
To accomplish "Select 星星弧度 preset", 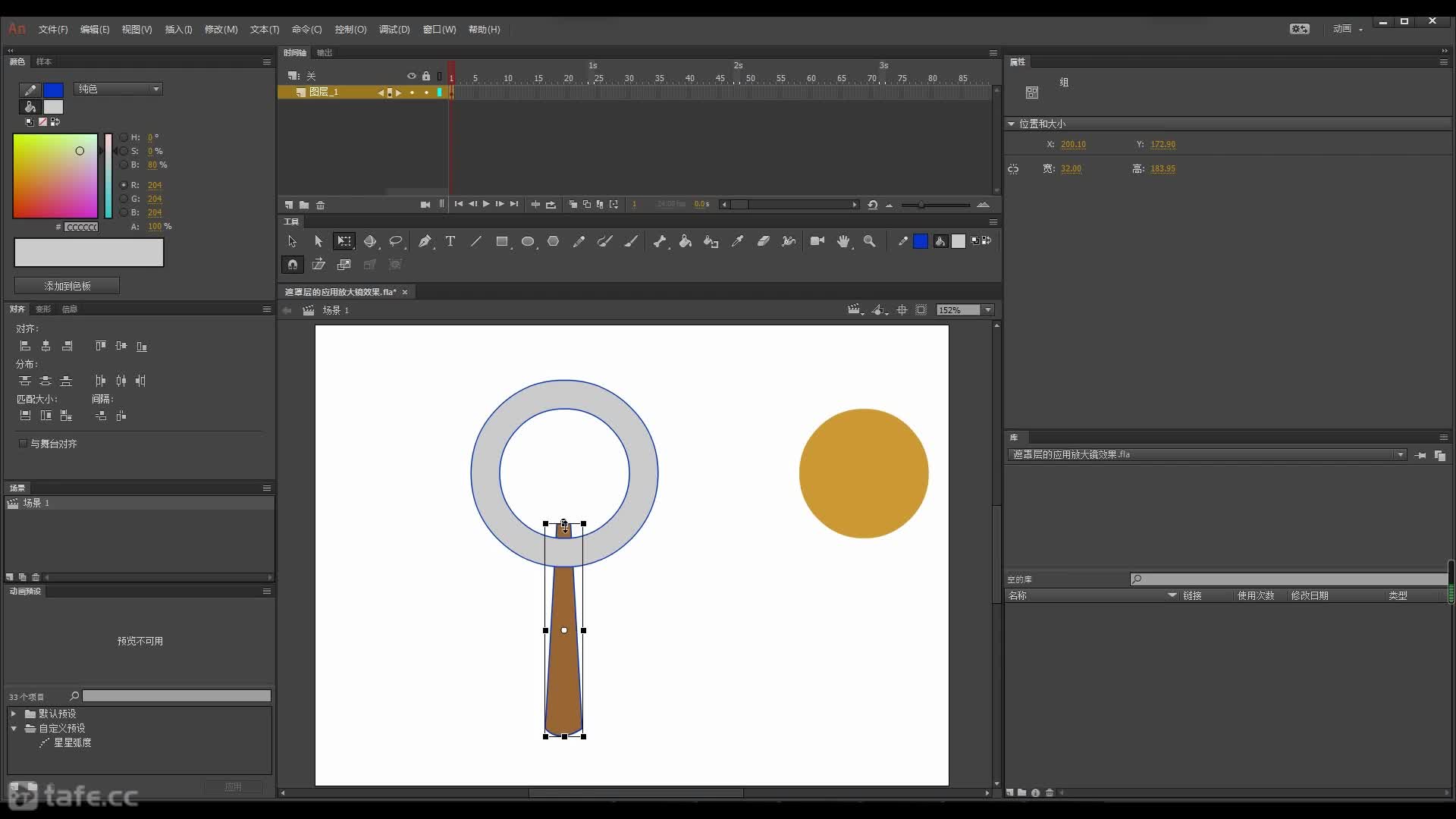I will coord(72,742).
